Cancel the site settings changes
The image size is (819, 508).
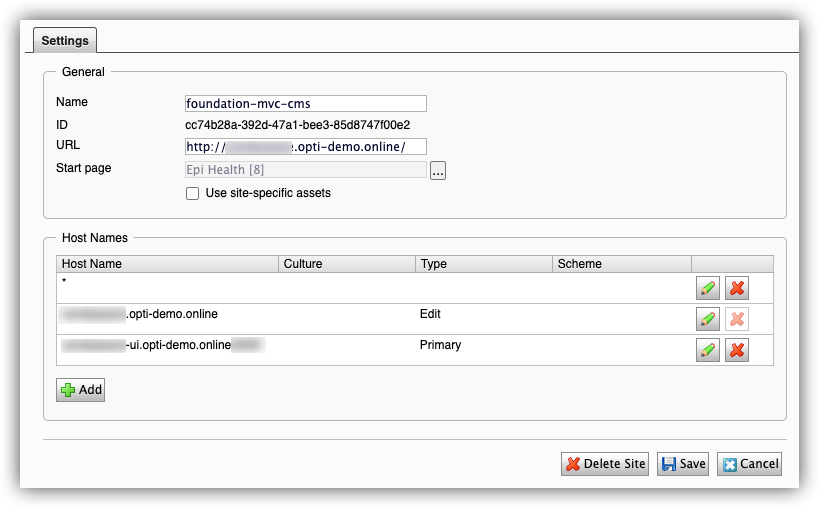749,464
